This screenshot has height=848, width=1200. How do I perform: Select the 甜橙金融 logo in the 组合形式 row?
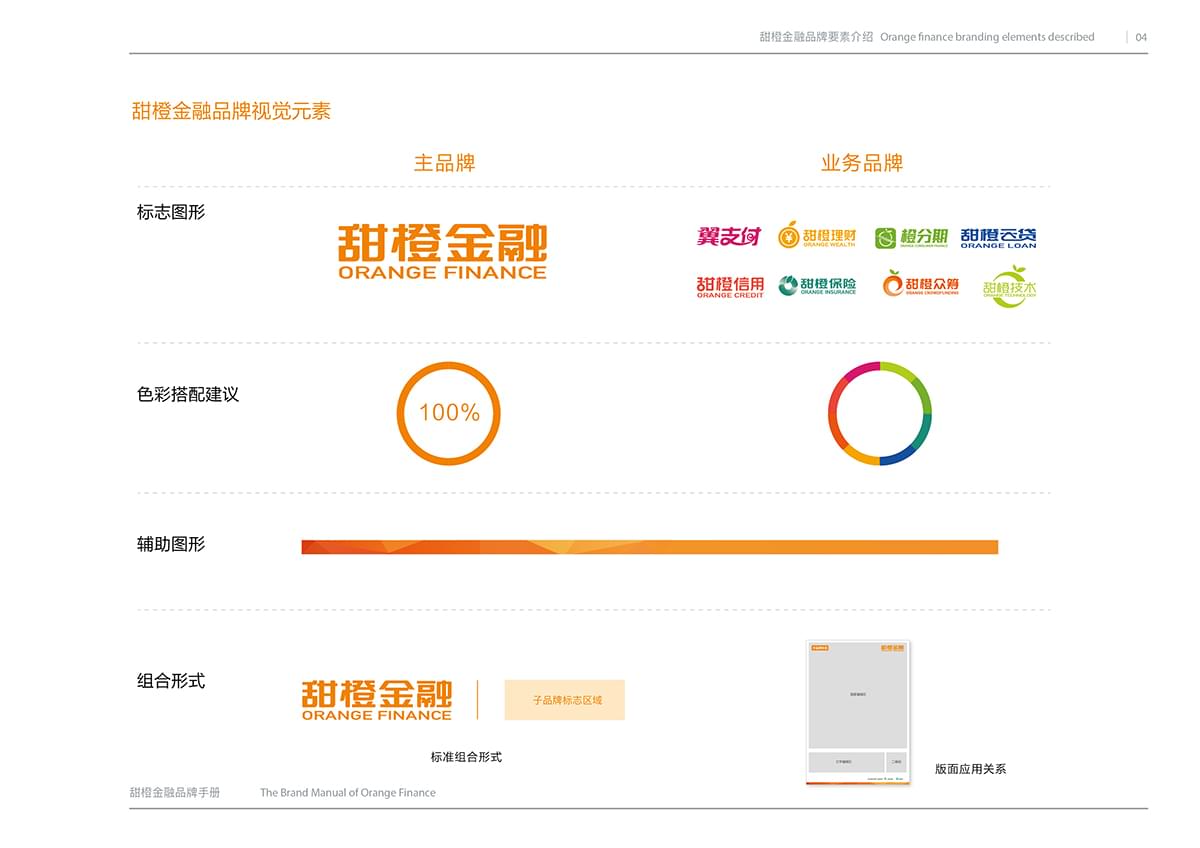click(377, 700)
